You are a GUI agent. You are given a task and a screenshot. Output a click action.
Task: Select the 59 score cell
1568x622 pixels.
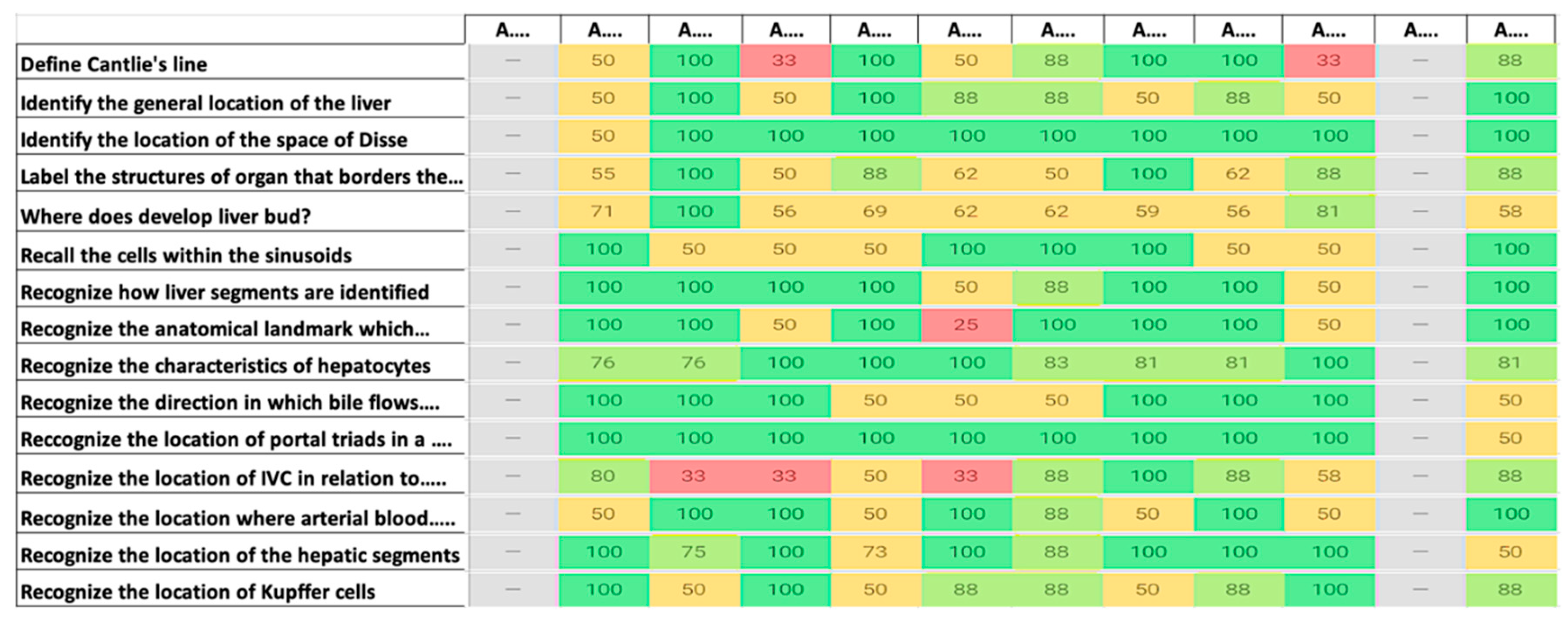(x=1147, y=212)
